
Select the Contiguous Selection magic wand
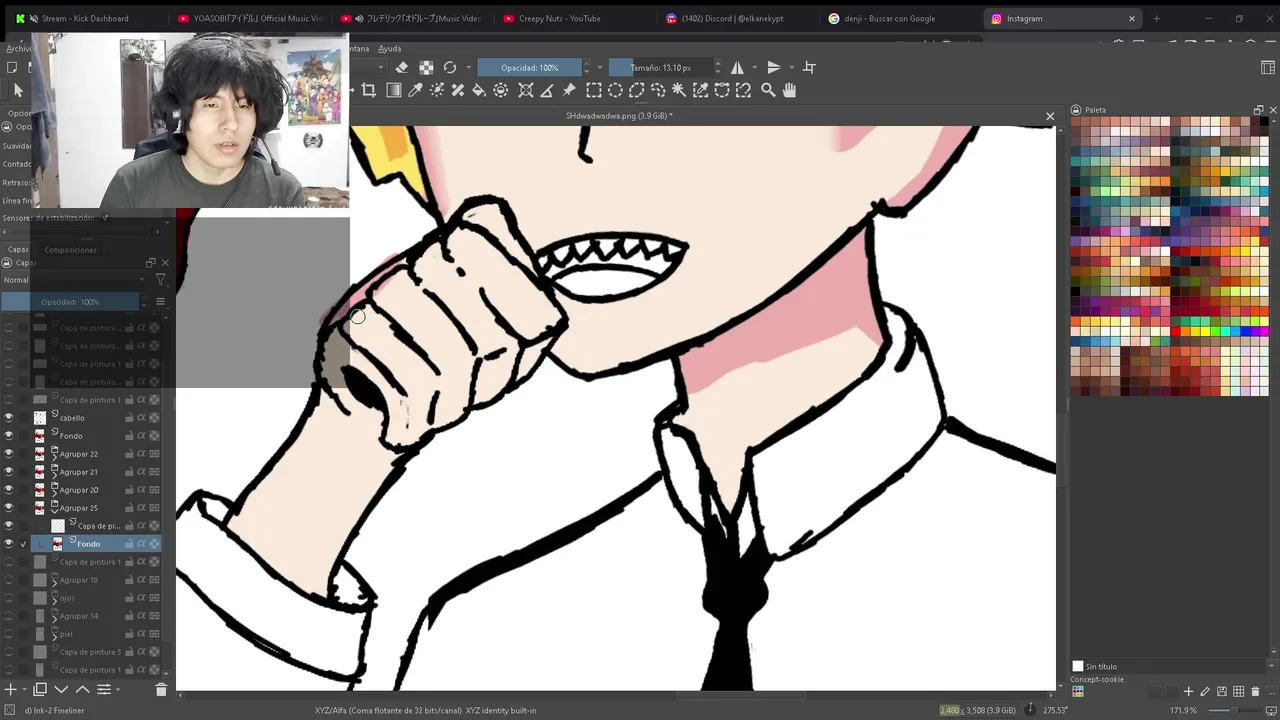679,90
